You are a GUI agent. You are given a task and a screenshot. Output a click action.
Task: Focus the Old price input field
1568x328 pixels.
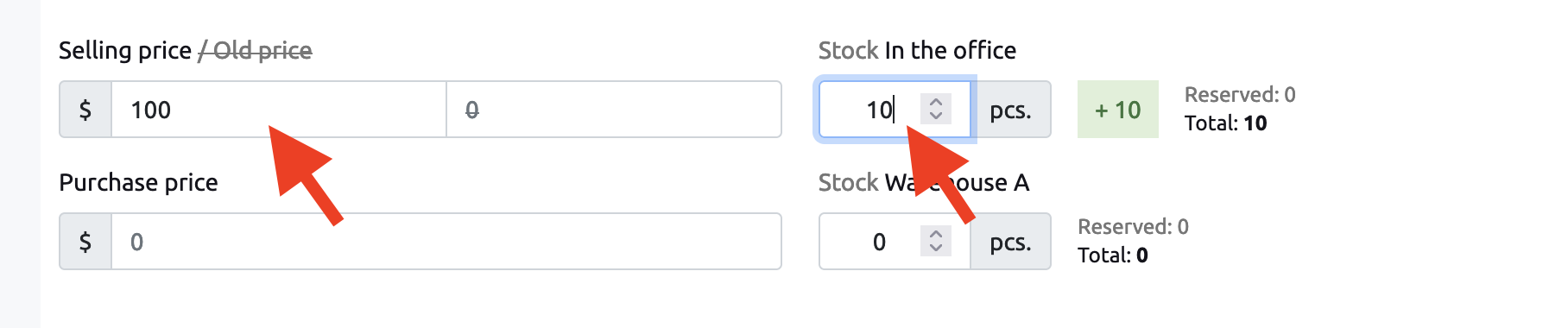point(614,110)
